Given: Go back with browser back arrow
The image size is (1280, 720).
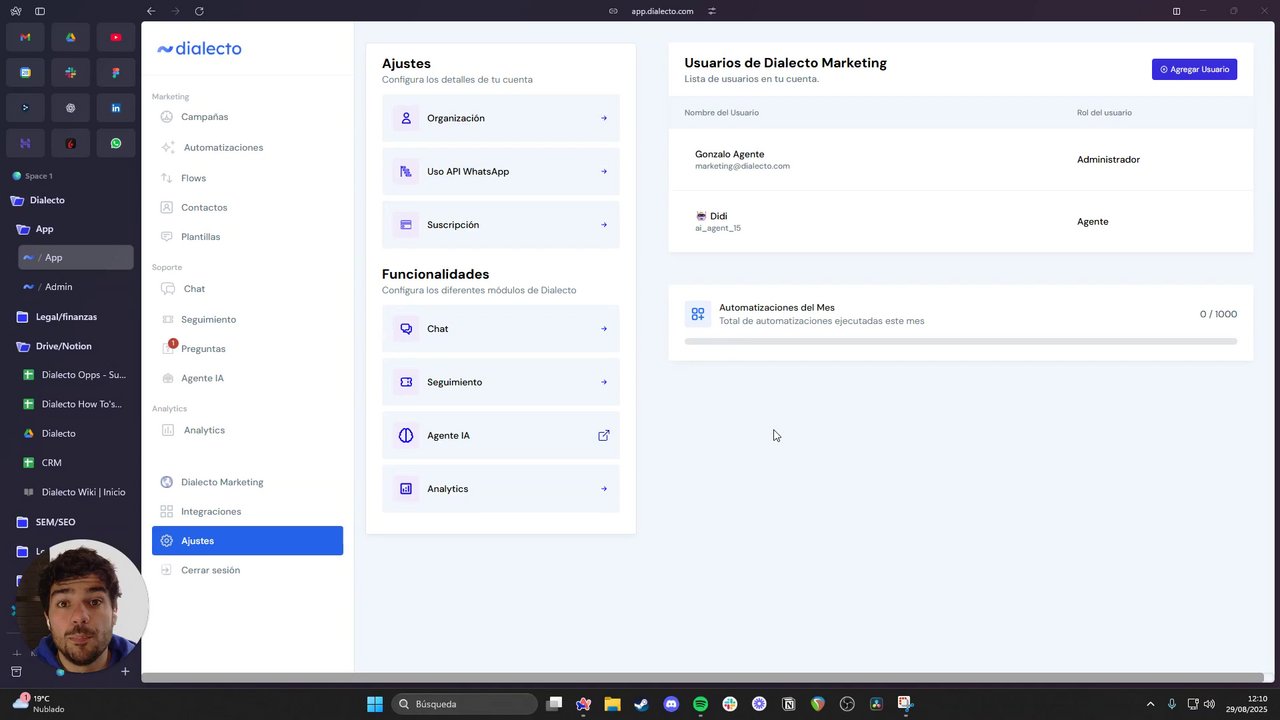Looking at the screenshot, I should 150,11.
